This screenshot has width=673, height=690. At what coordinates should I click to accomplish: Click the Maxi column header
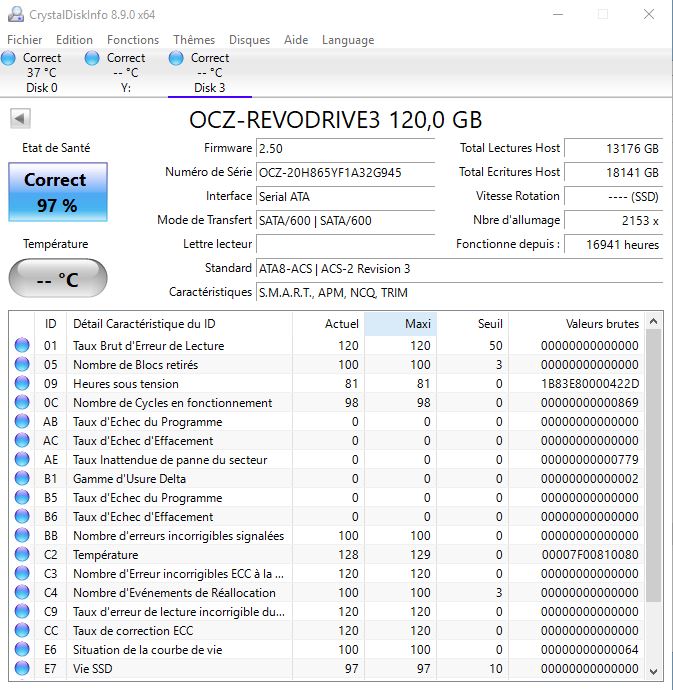[401, 324]
